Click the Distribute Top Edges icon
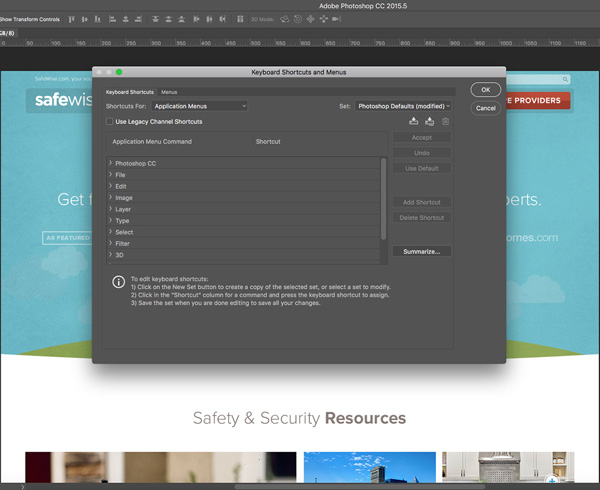Viewport: 600px width, 490px height. [155, 19]
